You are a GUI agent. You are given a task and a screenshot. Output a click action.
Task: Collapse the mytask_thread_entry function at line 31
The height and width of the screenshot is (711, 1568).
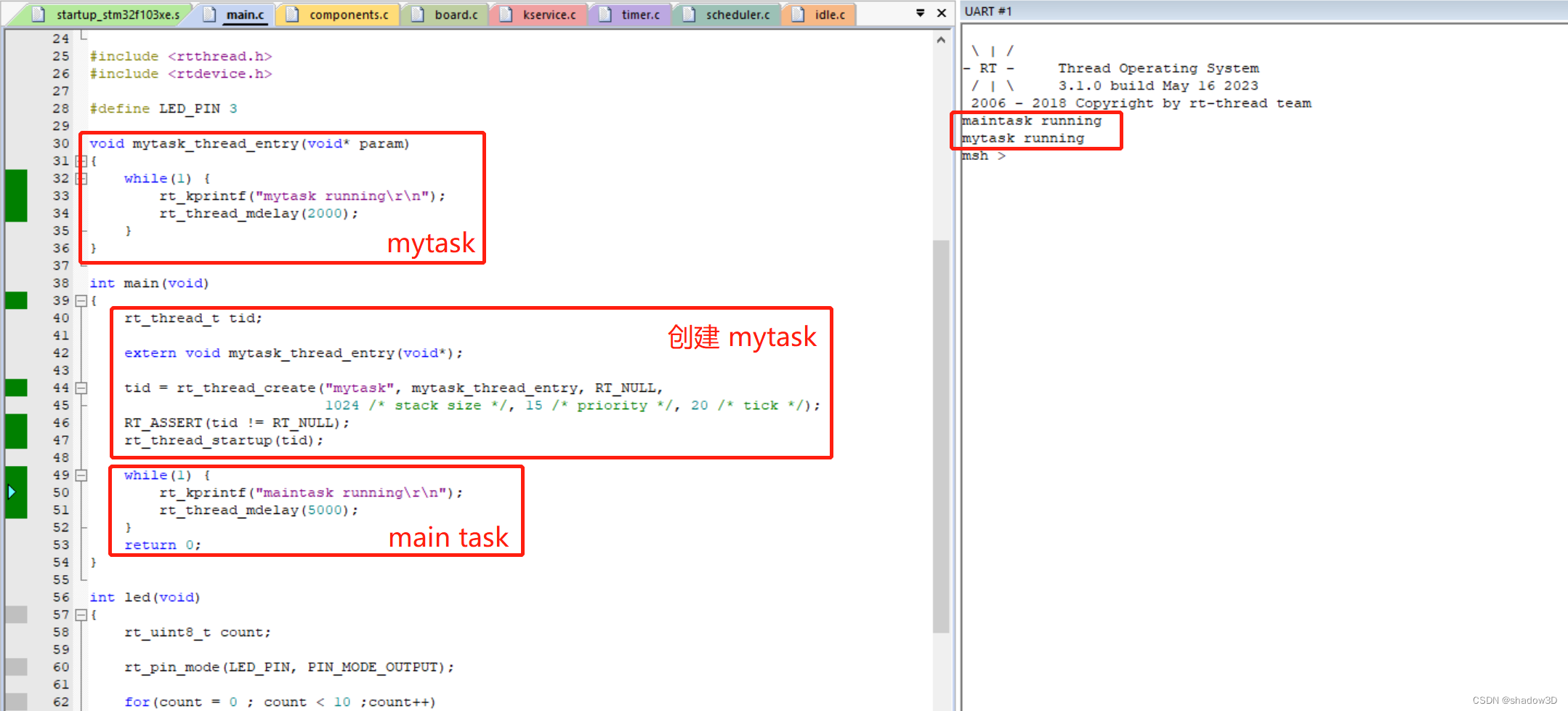[81, 161]
